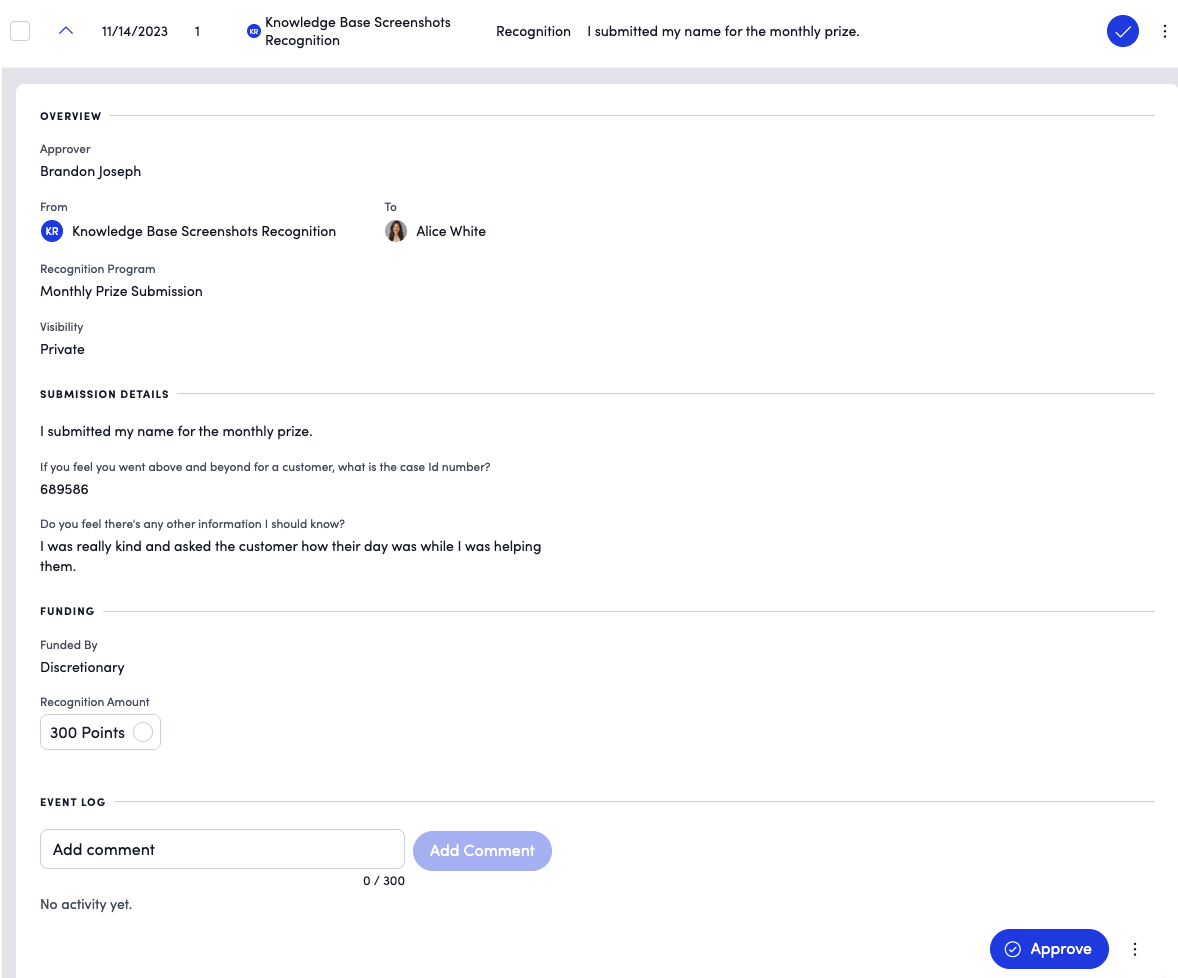Click the Recognition type cell in row

pos(533,32)
